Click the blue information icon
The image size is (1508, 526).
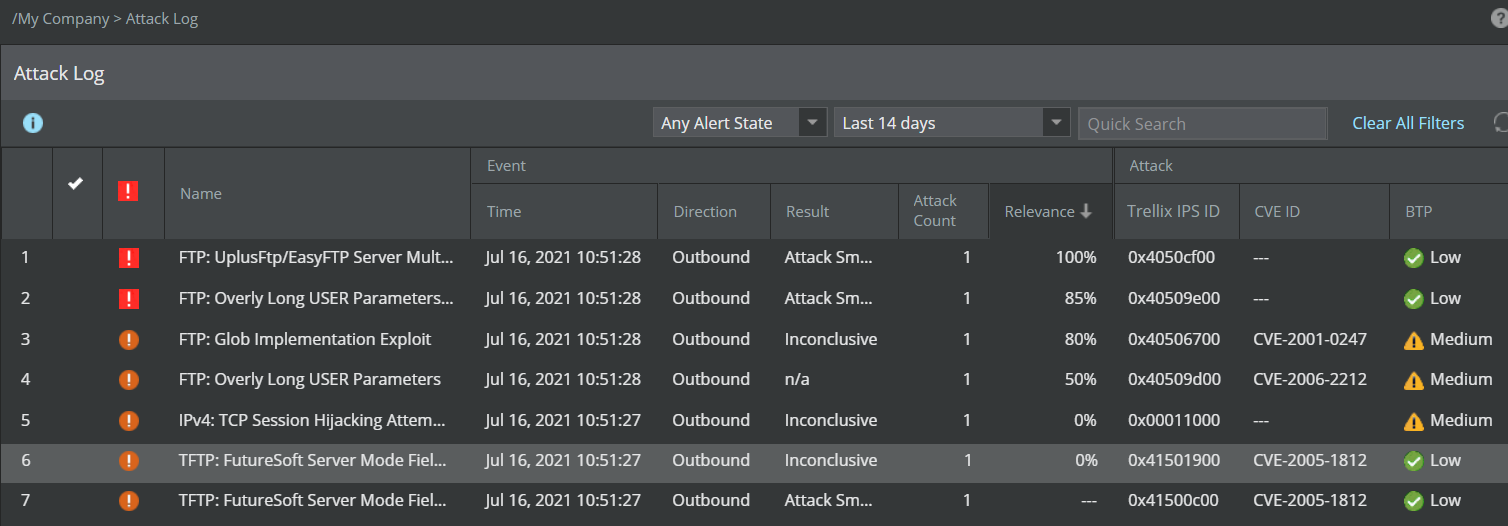click(x=33, y=123)
